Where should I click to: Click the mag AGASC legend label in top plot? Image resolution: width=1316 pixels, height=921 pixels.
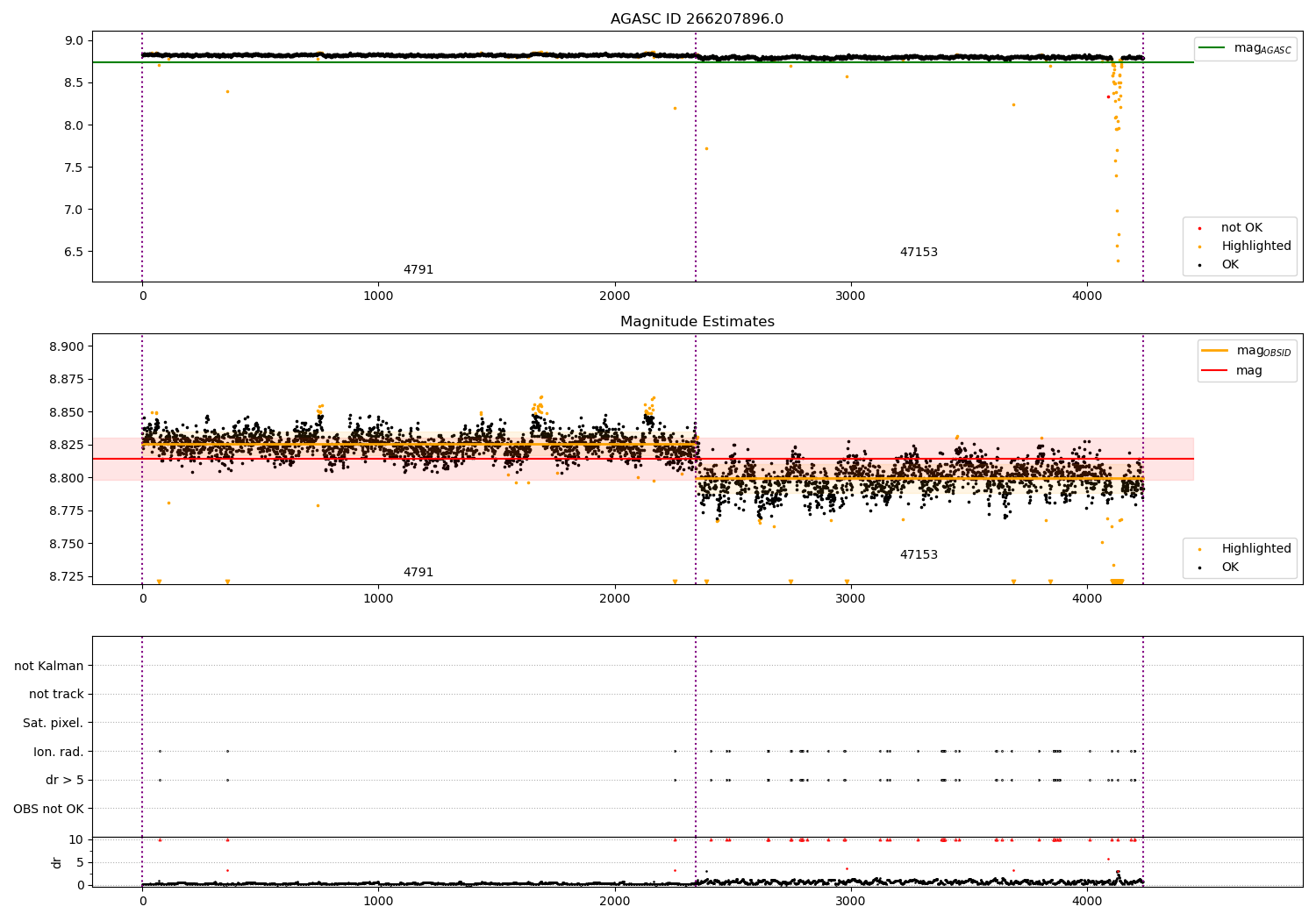[1262, 48]
